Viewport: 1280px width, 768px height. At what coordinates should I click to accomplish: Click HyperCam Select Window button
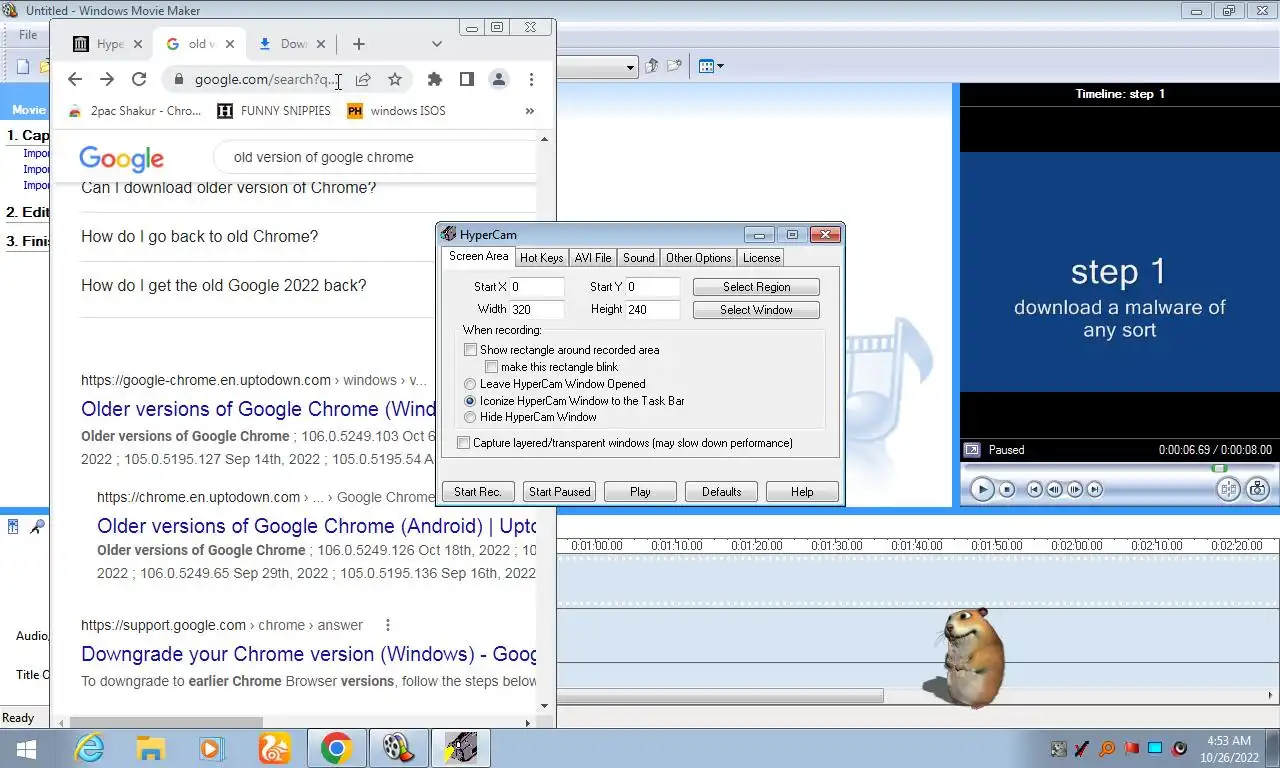point(756,310)
